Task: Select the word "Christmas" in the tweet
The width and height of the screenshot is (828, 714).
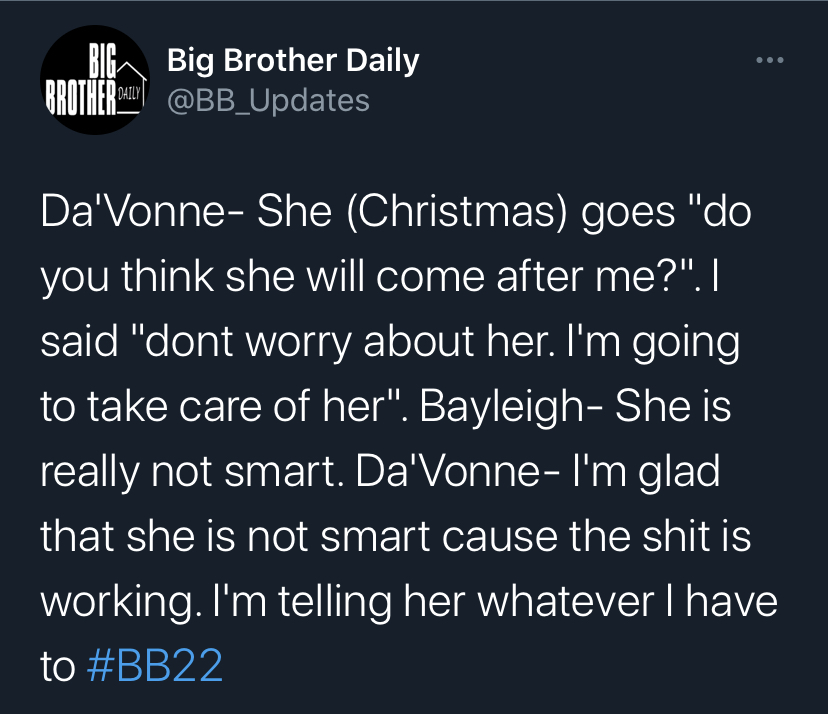Action: pyautogui.click(x=456, y=212)
